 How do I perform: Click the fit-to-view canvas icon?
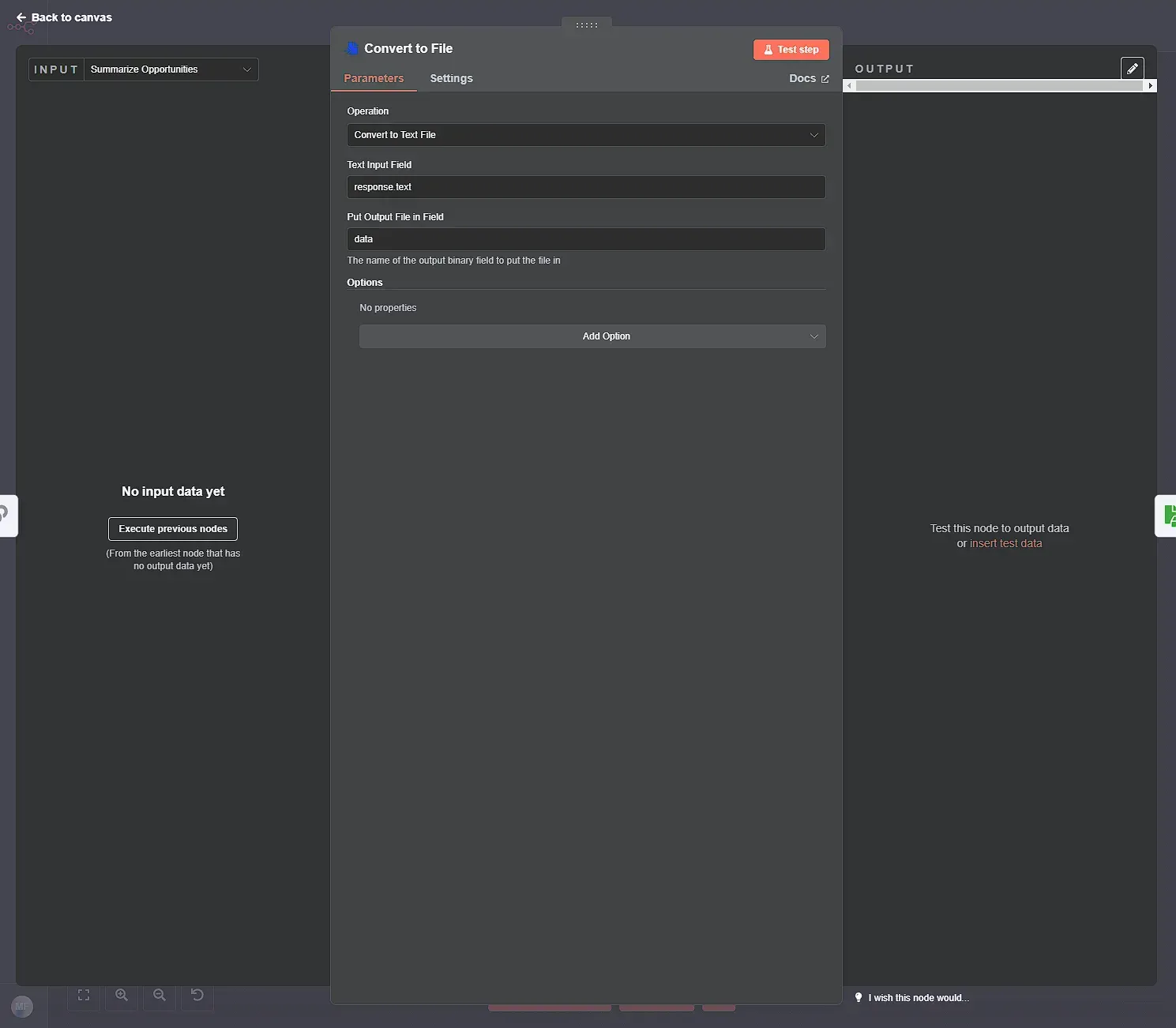tap(84, 995)
